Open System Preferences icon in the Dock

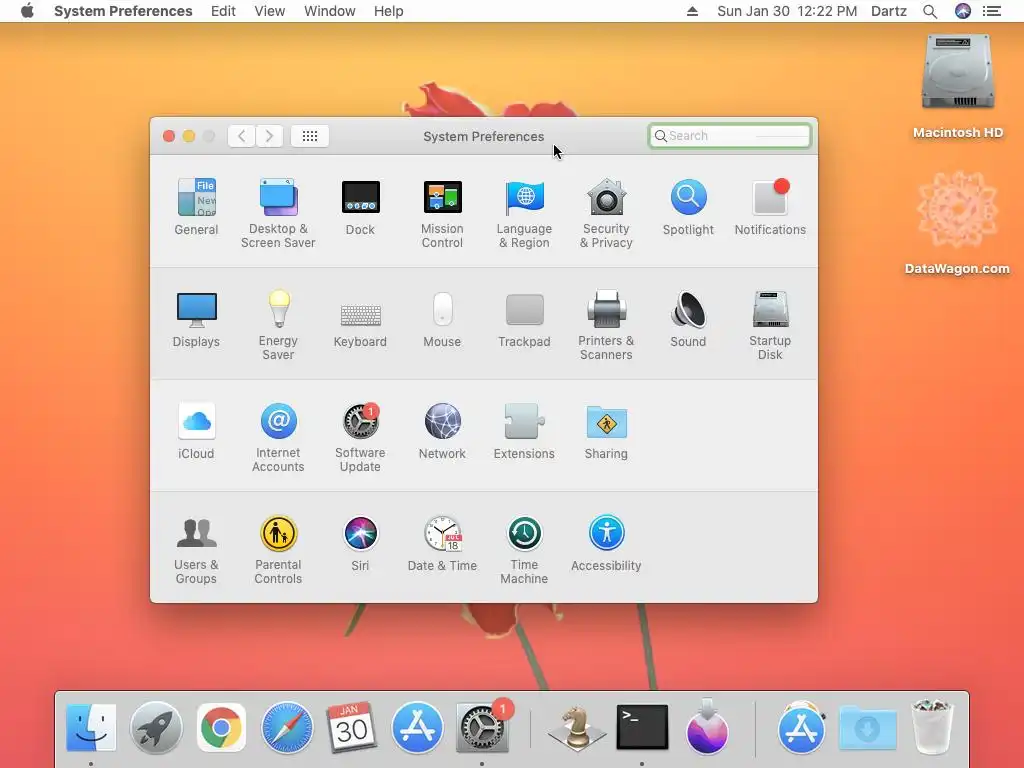click(x=483, y=728)
